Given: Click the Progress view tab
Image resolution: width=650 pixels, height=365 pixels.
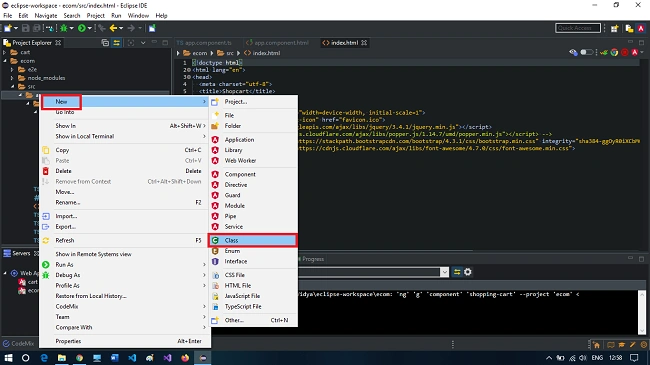Looking at the screenshot, I should click(313, 259).
